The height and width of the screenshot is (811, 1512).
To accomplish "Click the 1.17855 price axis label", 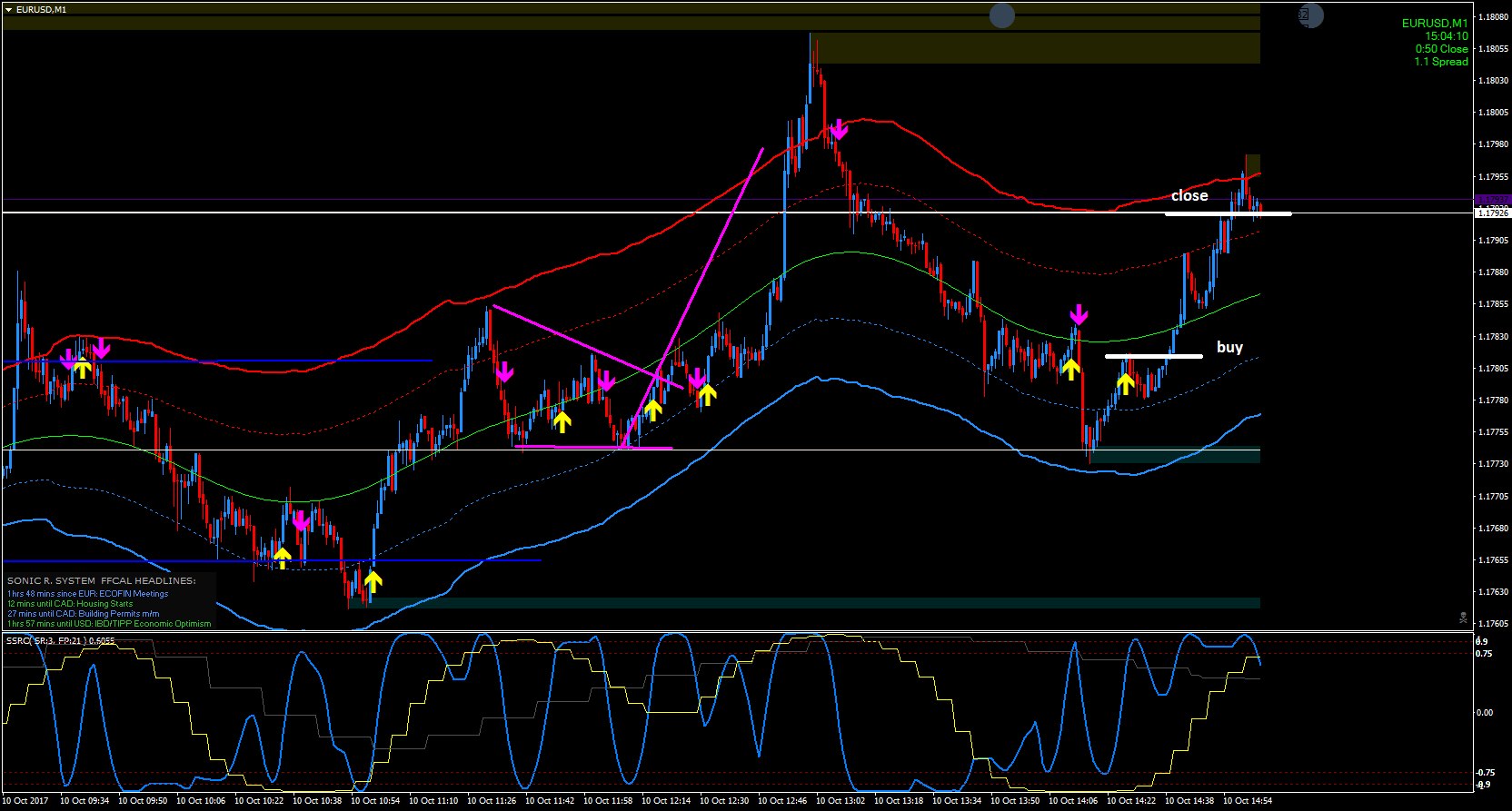I will (x=1494, y=304).
